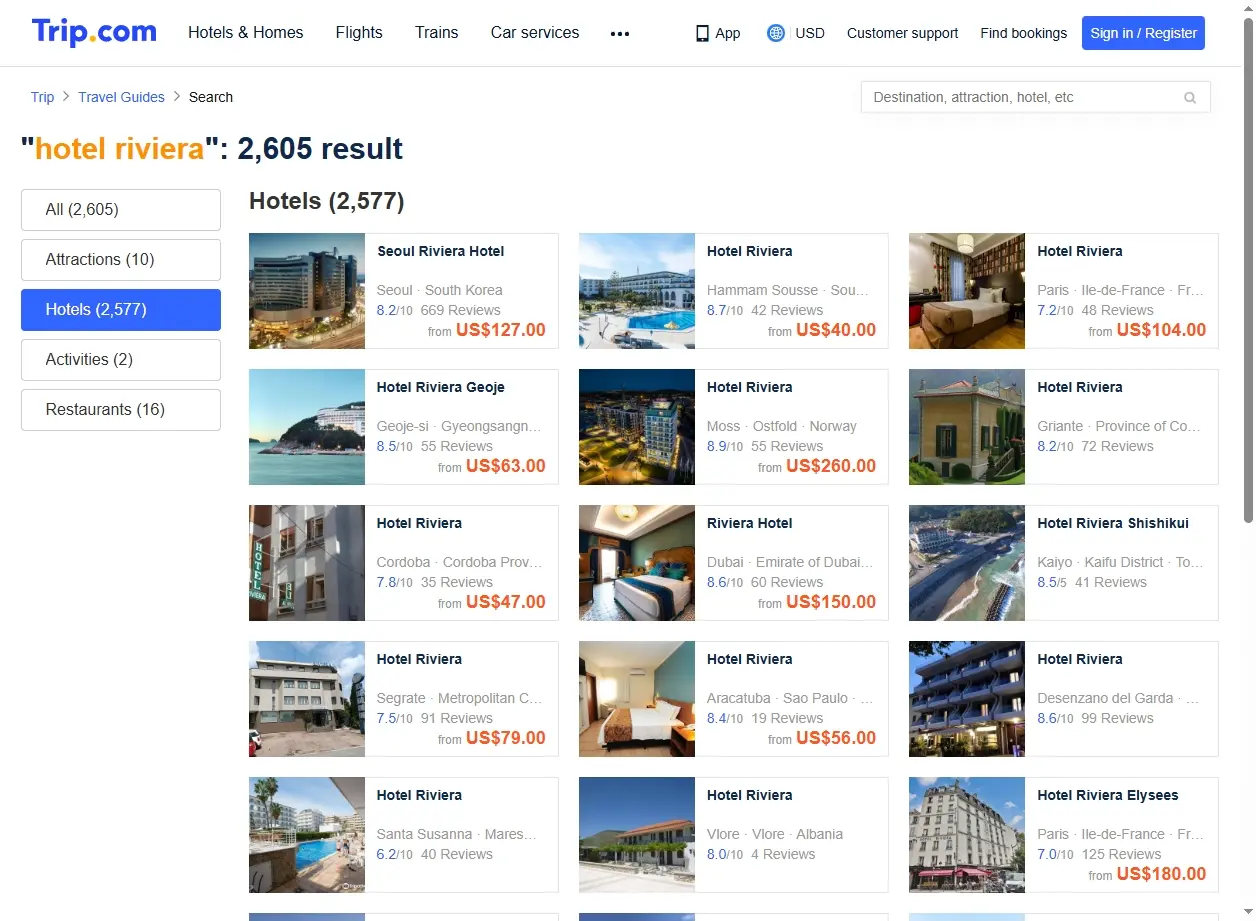Open Customer support link
The width and height of the screenshot is (1256, 921).
pyautogui.click(x=902, y=33)
